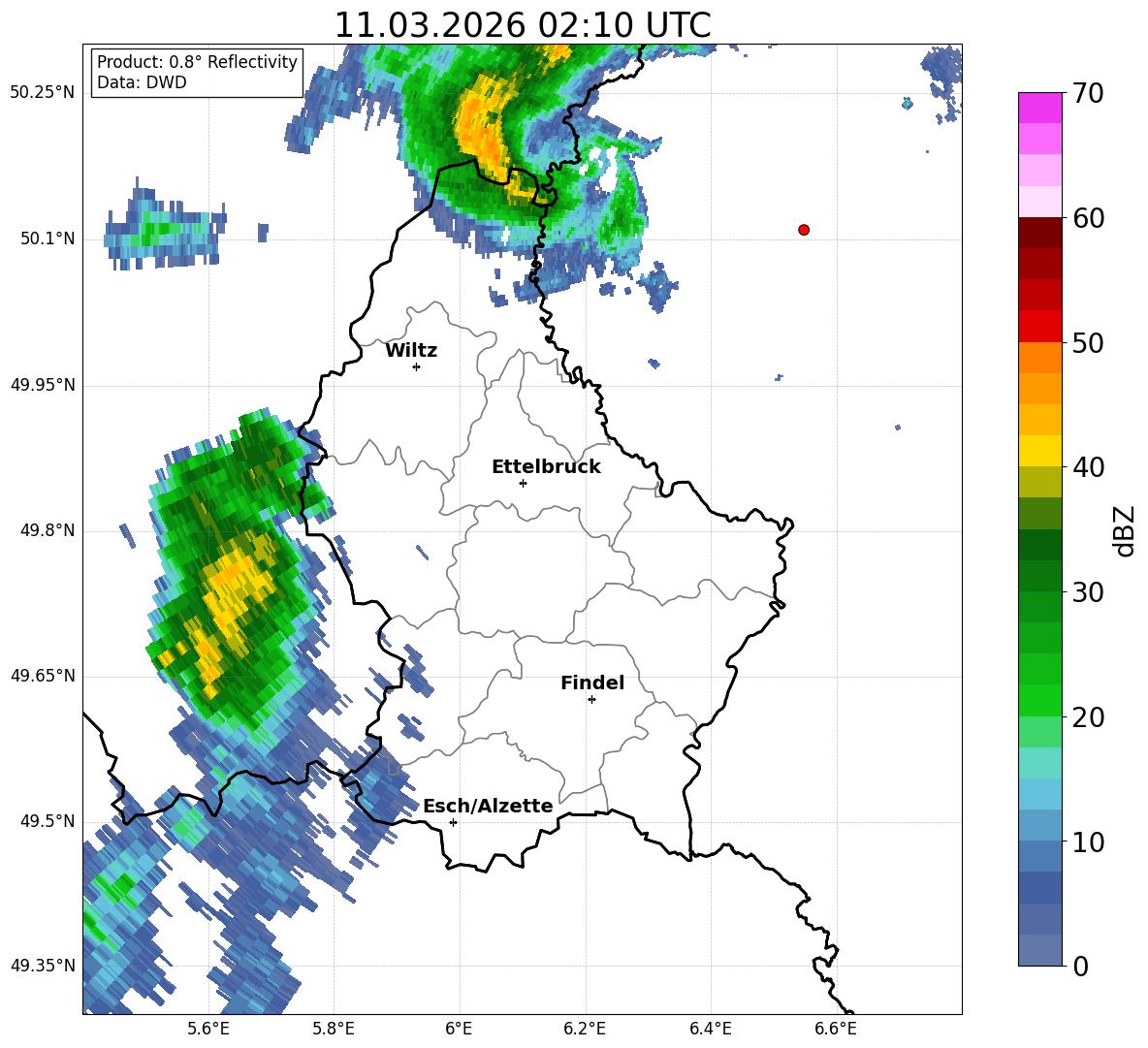The height and width of the screenshot is (1048, 1148).
Task: Click the Ettelbruck label
Action: coord(546,467)
